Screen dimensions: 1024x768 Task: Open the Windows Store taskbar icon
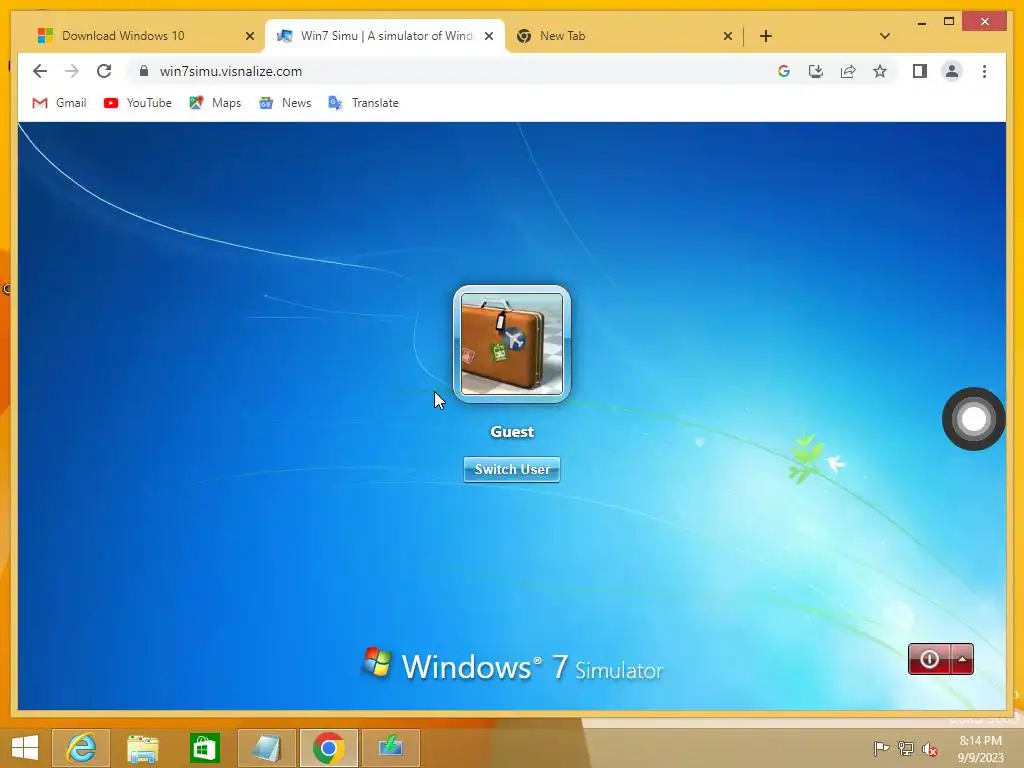pos(204,748)
